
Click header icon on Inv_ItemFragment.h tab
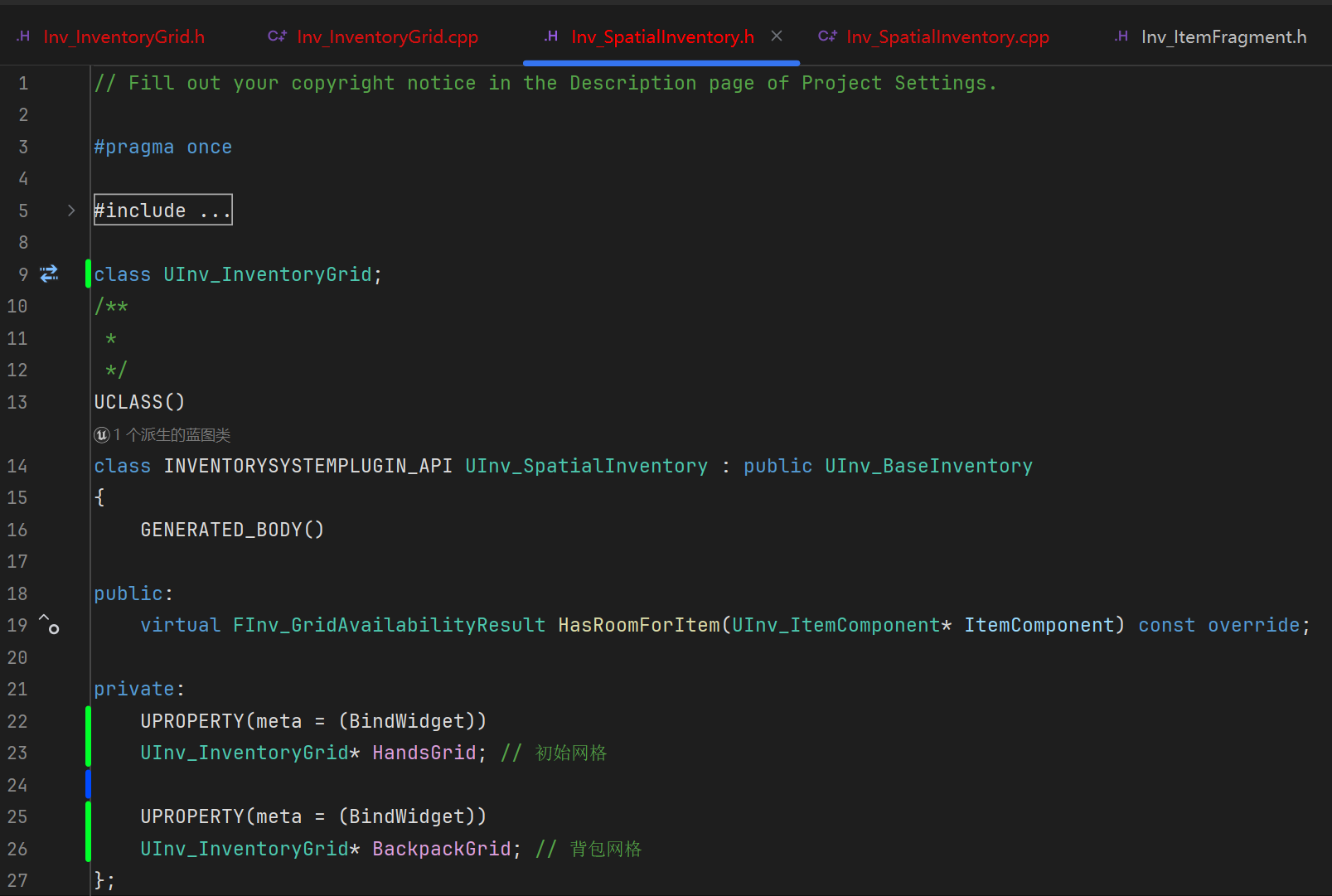[x=1121, y=36]
